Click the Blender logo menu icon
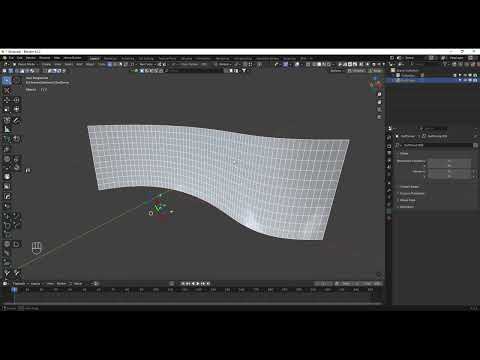480x360 pixels. (4, 58)
